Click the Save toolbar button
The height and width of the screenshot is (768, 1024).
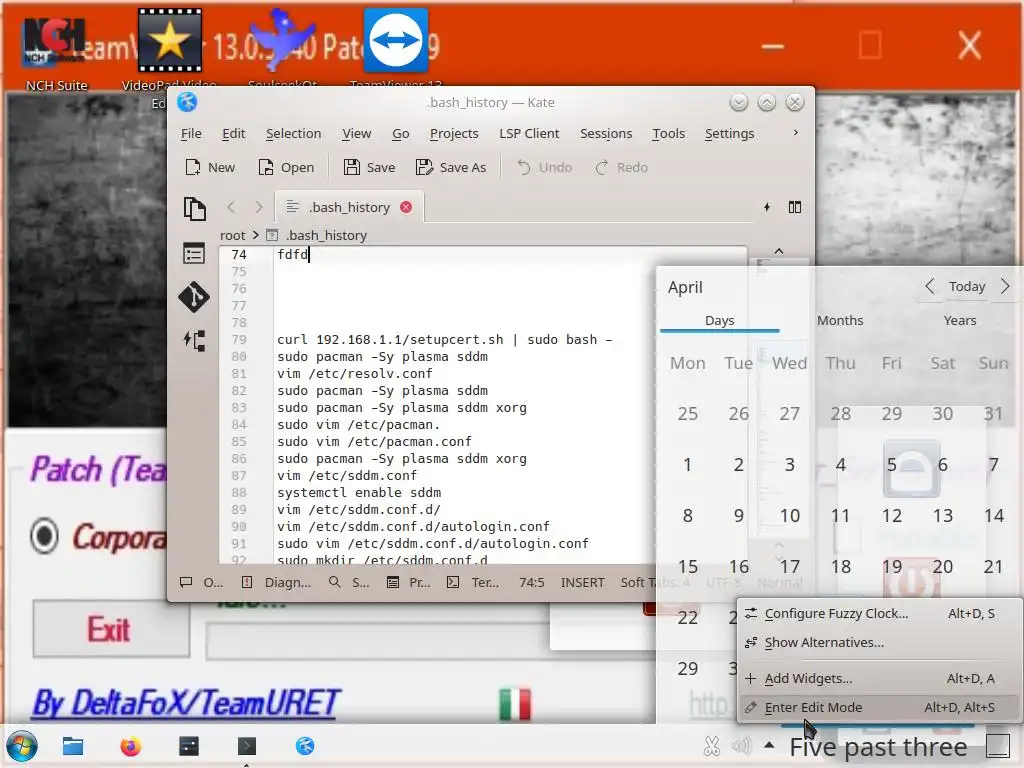tap(370, 167)
